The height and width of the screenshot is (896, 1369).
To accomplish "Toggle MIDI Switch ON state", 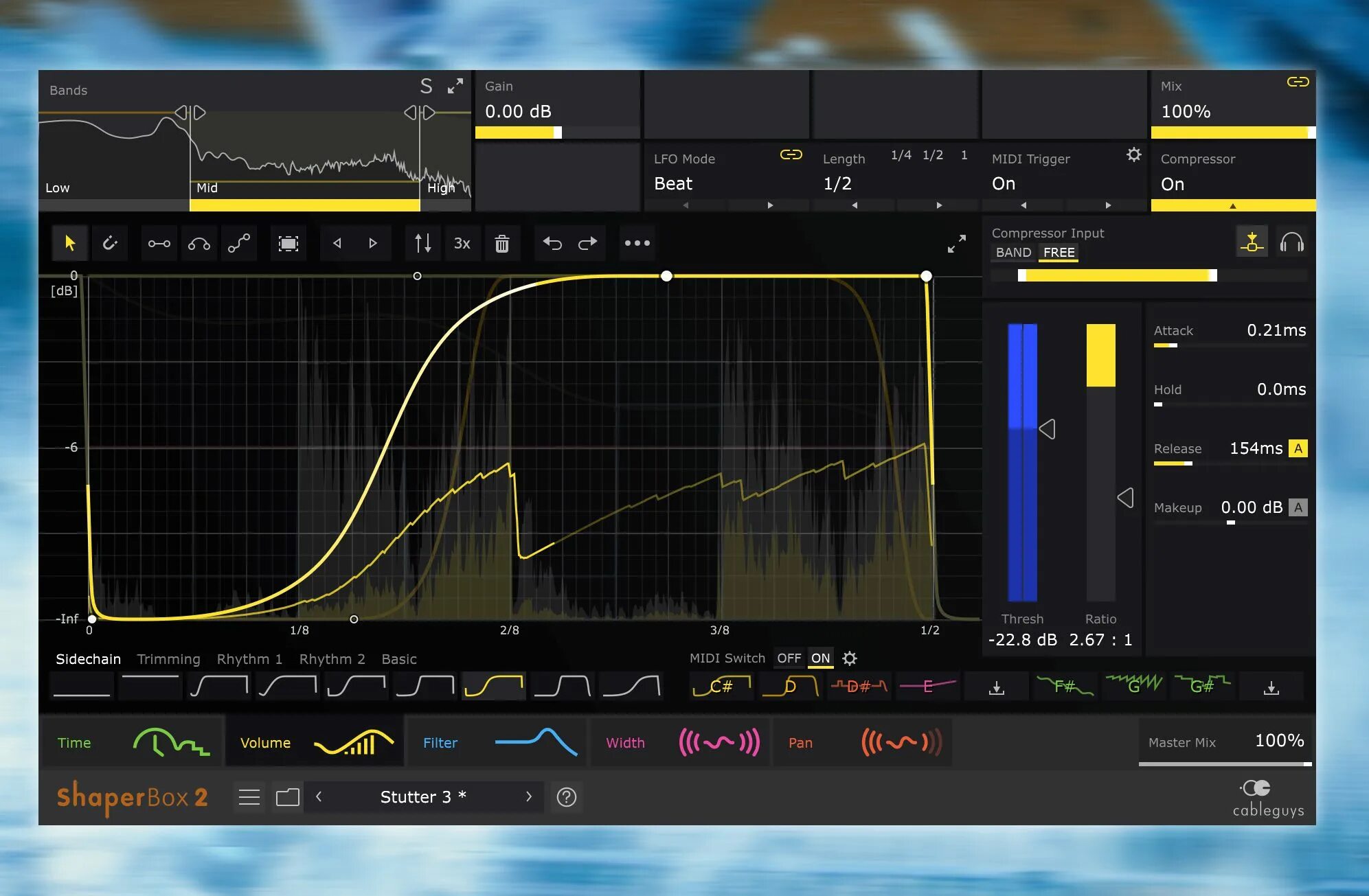I will pyautogui.click(x=819, y=658).
